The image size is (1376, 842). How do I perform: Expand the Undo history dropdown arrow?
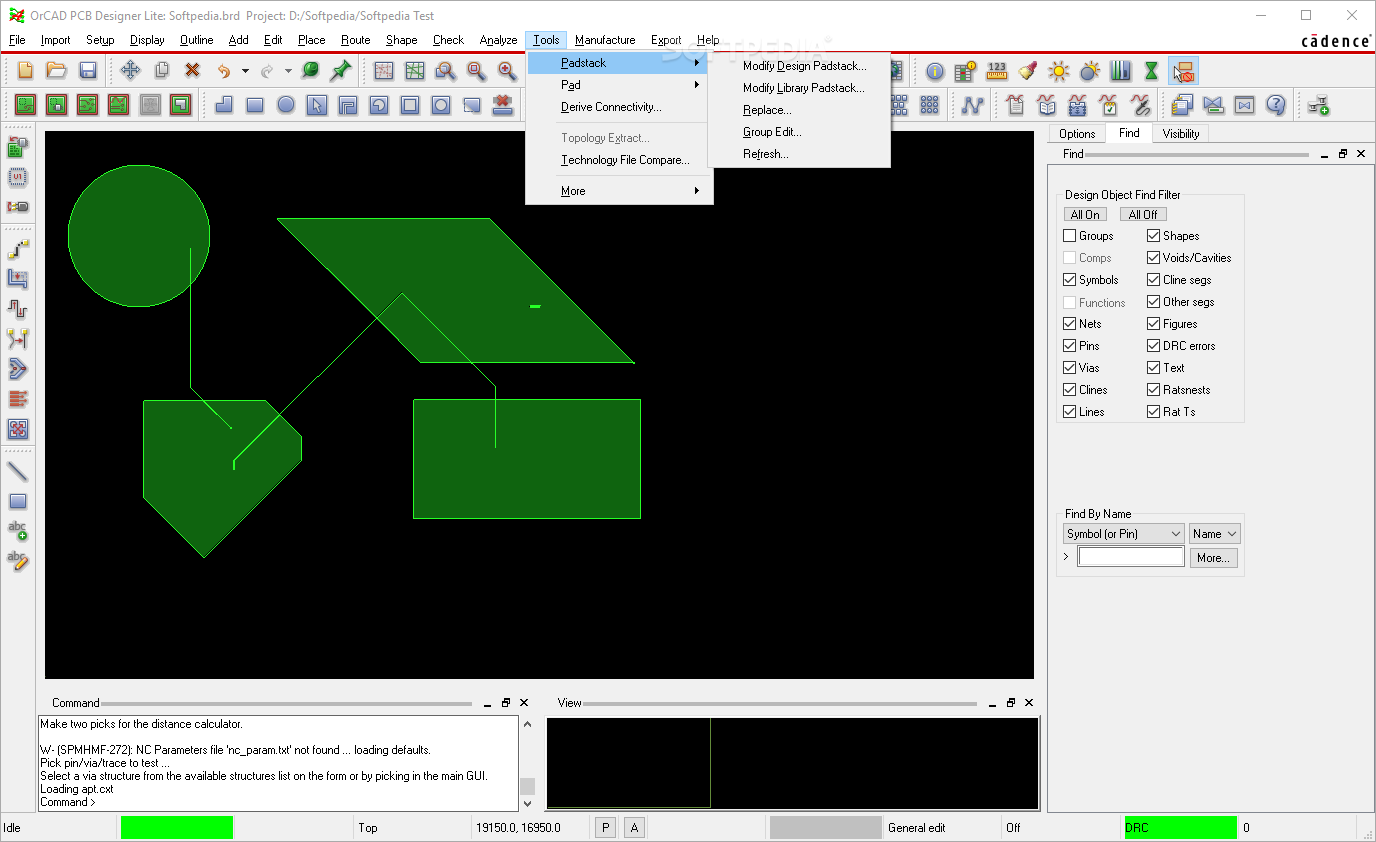245,71
